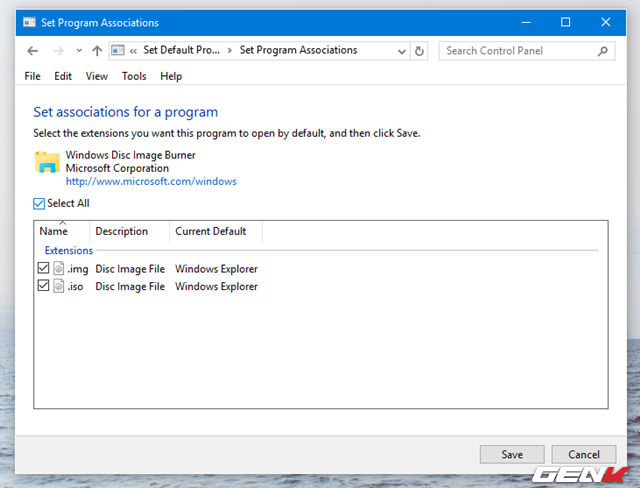Click the forward navigation arrow
This screenshot has width=640, height=488.
click(x=58, y=51)
